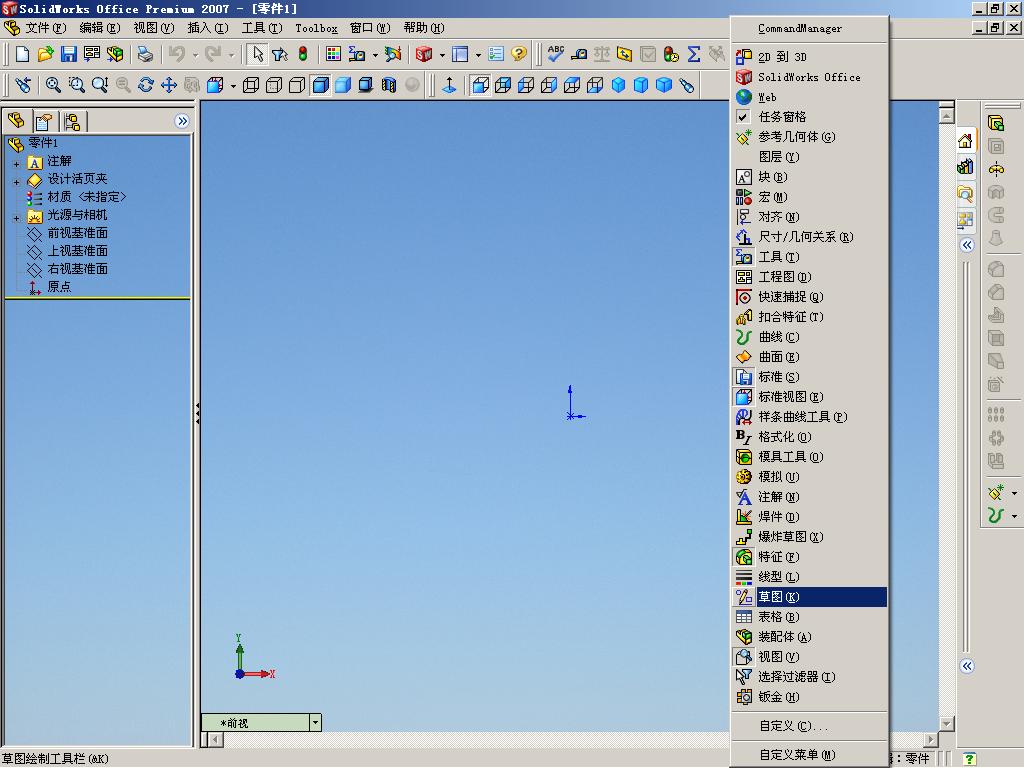Click the Open file folder icon
This screenshot has height=768, width=1024.
[x=45, y=54]
